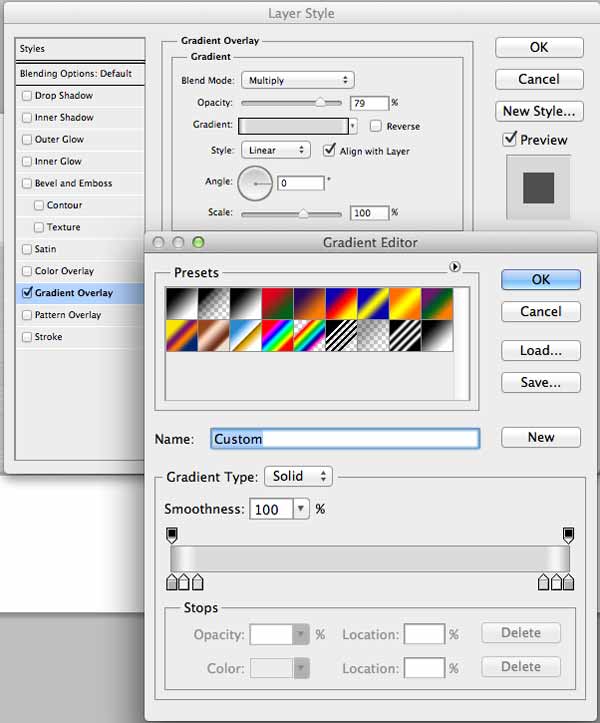Click the Save... gradient button

541,382
